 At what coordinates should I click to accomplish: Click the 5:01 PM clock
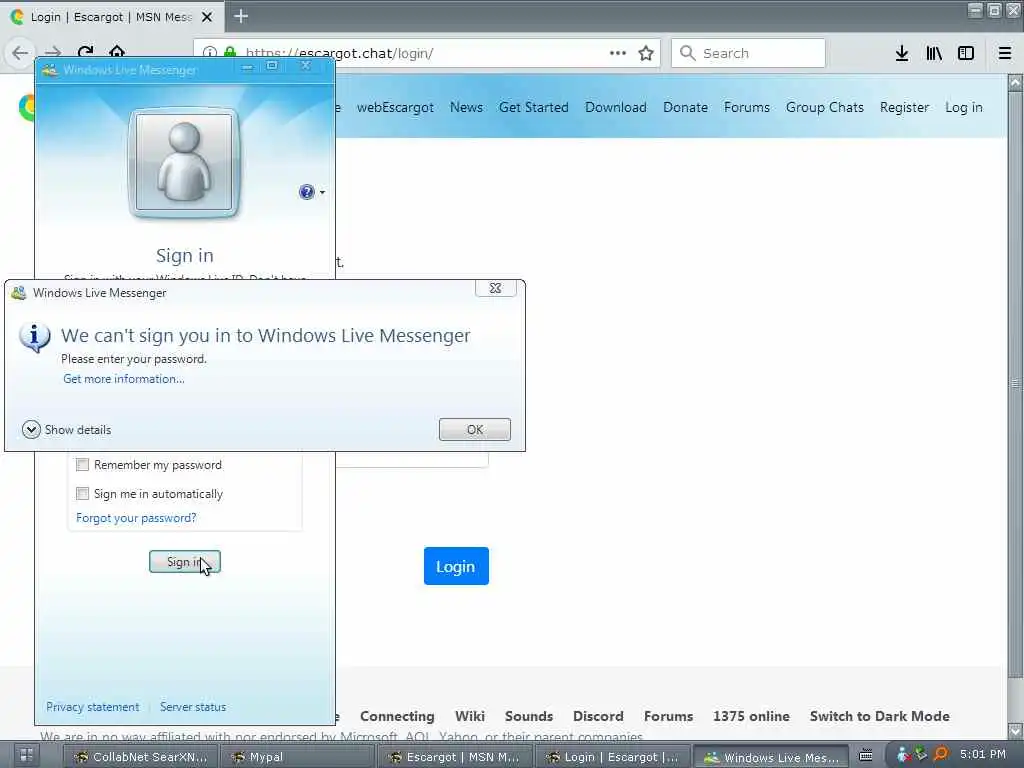tap(983, 754)
